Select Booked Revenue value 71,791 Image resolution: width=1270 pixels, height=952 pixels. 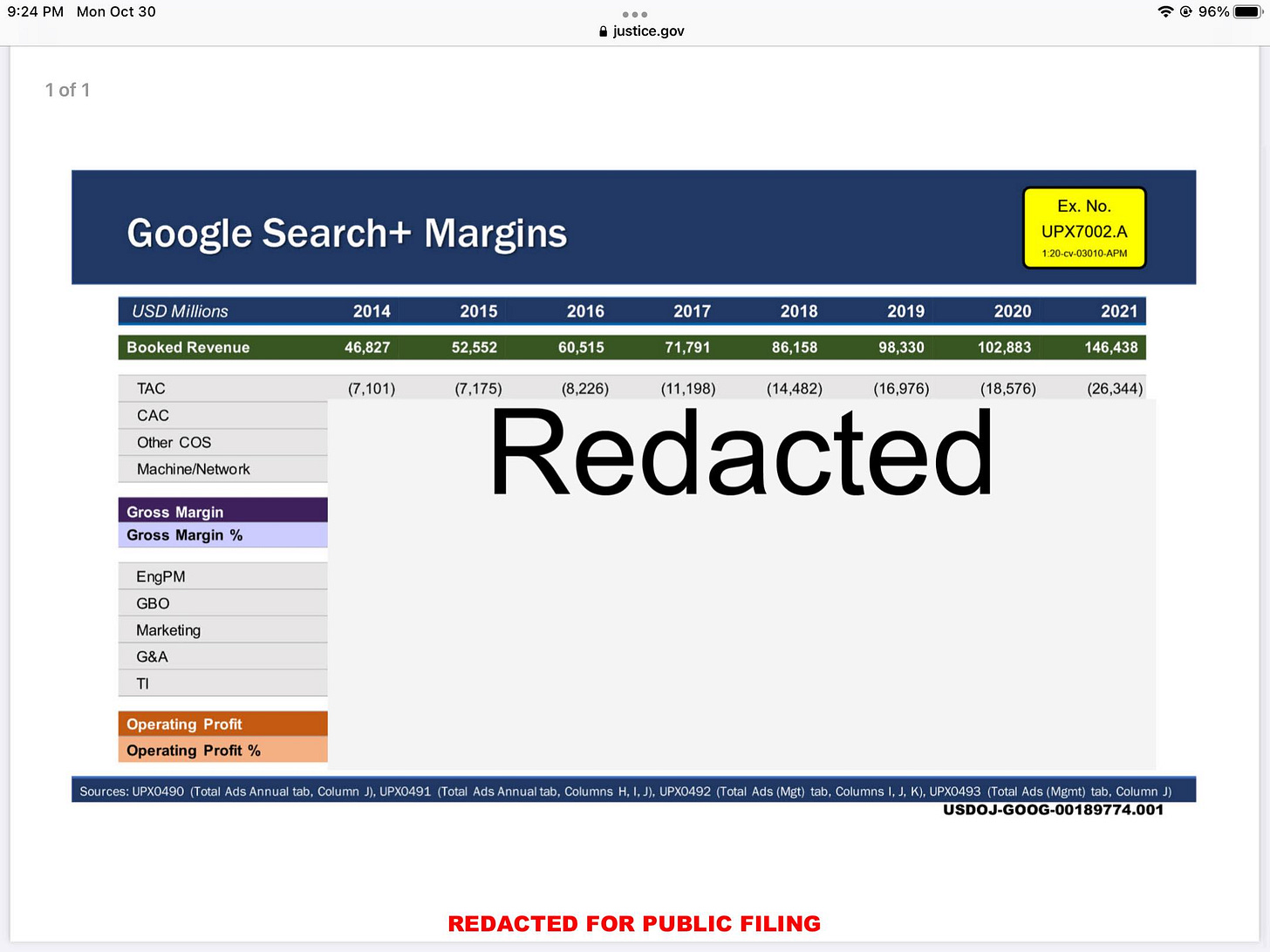(687, 347)
